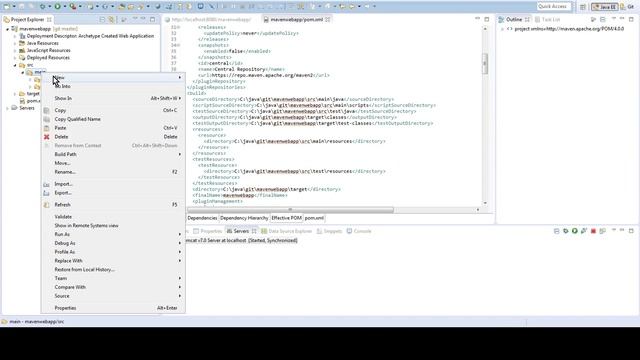Choose Go Into from context menu
This screenshot has height=360, width=640.
[113, 86]
